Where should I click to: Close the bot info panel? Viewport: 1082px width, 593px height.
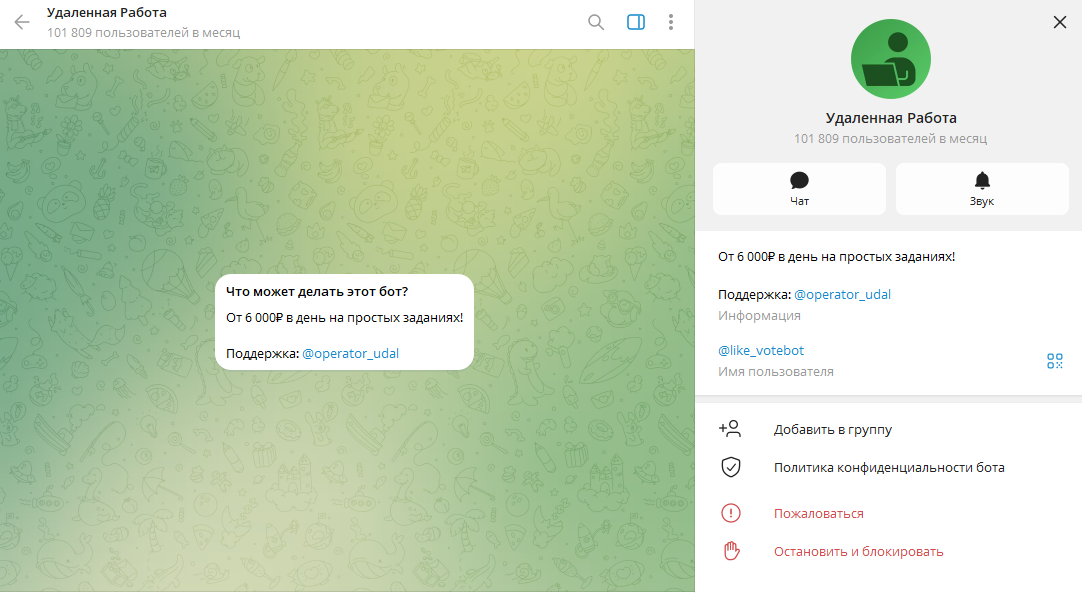[x=1060, y=22]
